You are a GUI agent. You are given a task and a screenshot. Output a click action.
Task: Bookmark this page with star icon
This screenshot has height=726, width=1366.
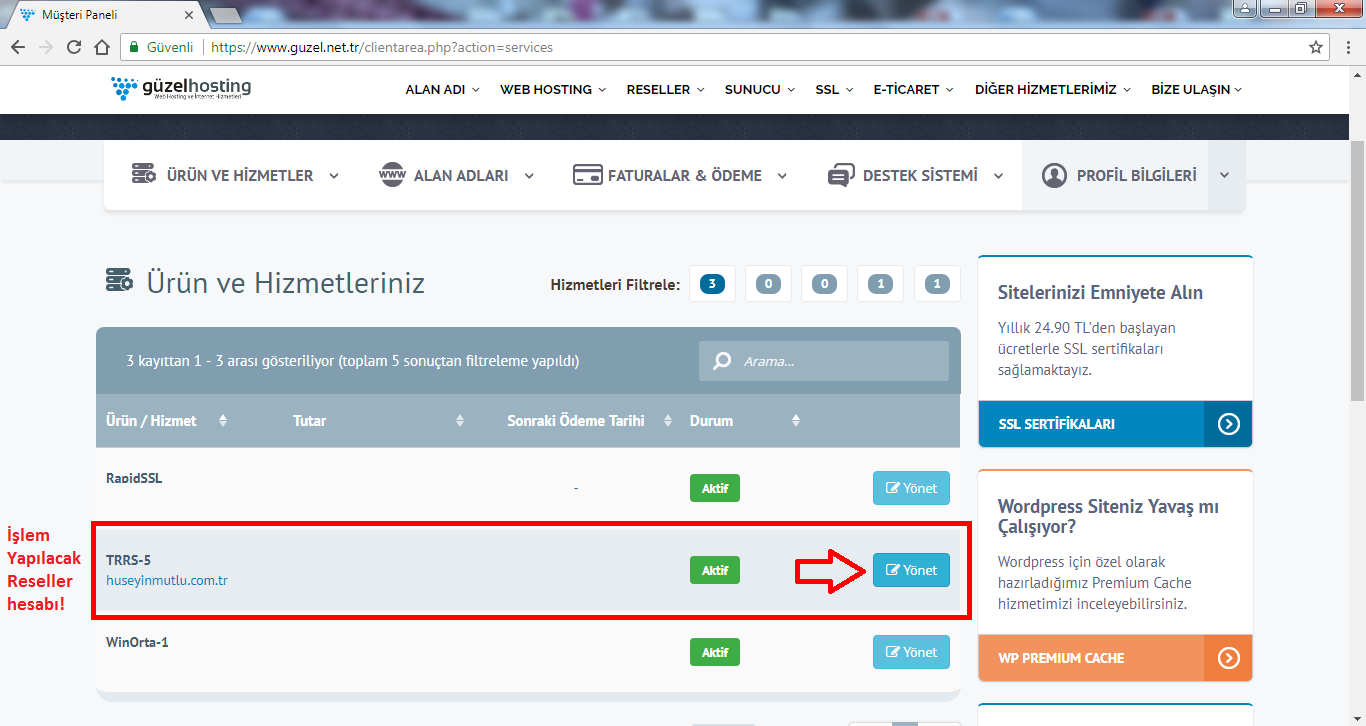click(x=1316, y=47)
